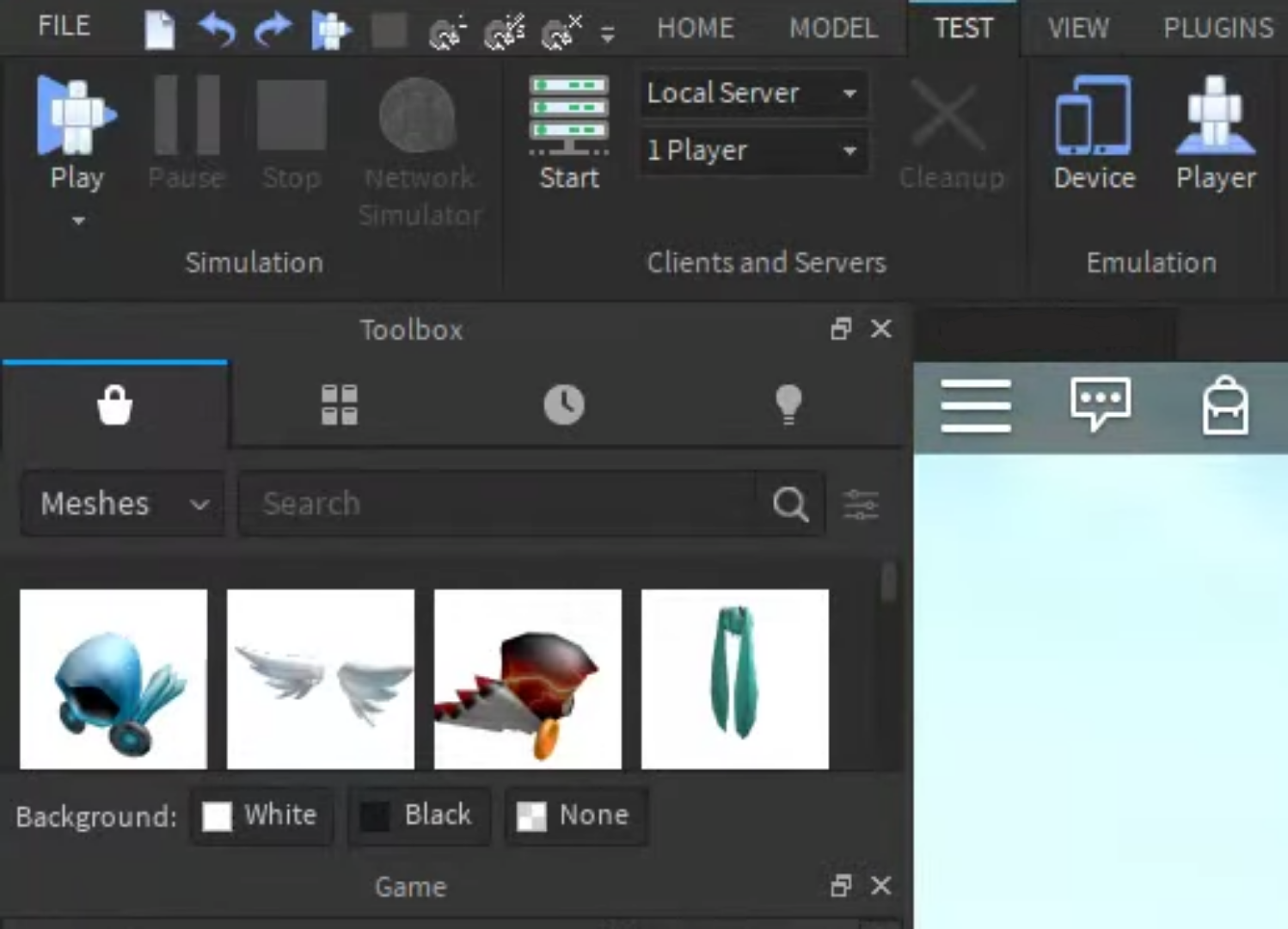The width and height of the screenshot is (1288, 929).
Task: Click the Cleanup button
Action: point(950,133)
